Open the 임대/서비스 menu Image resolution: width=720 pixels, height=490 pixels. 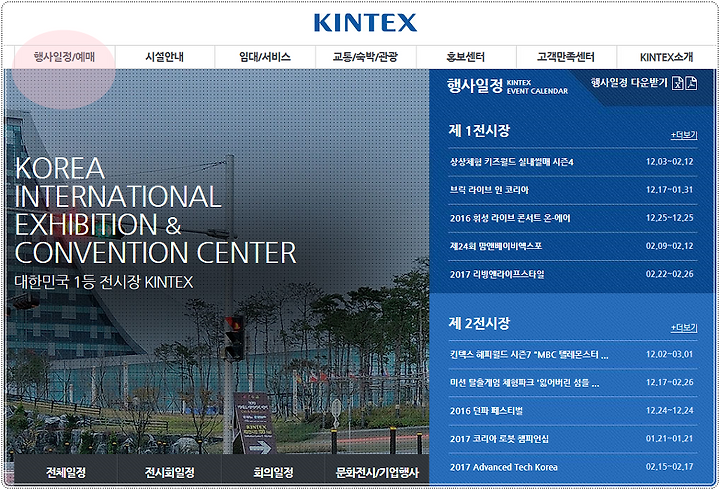pos(265,57)
